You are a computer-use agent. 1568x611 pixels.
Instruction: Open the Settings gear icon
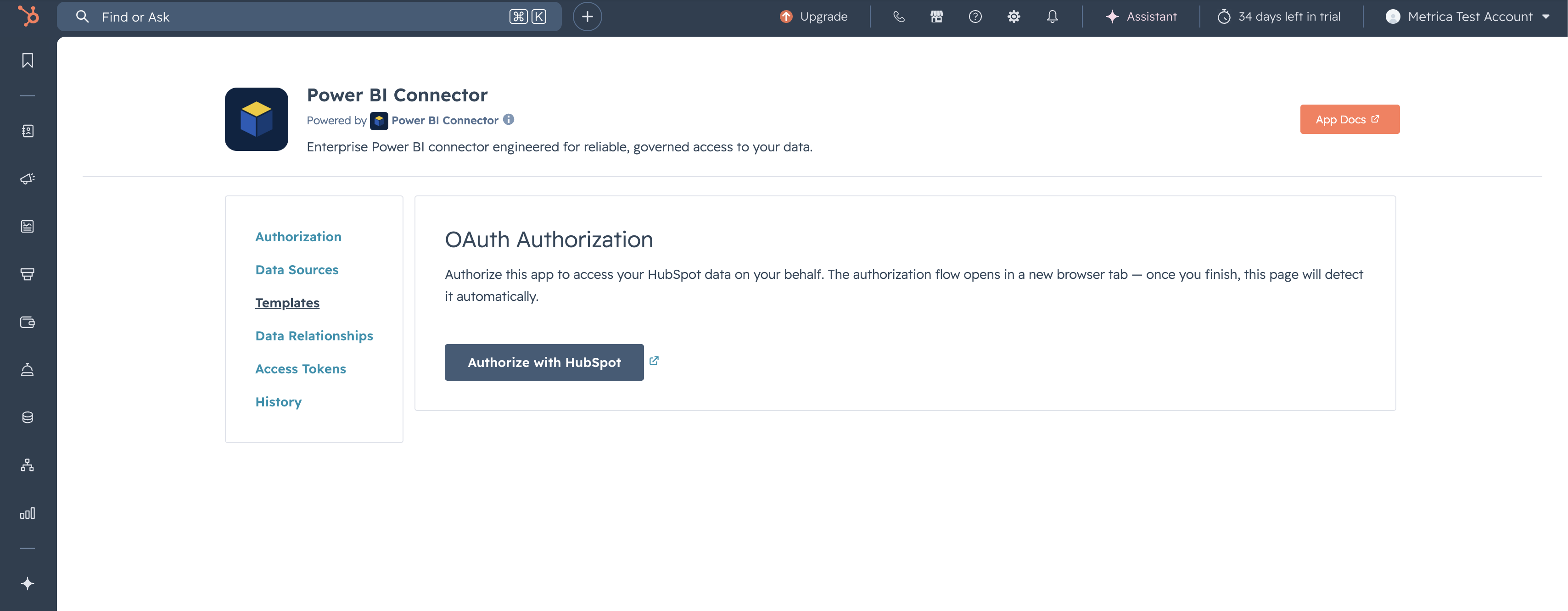(1014, 17)
